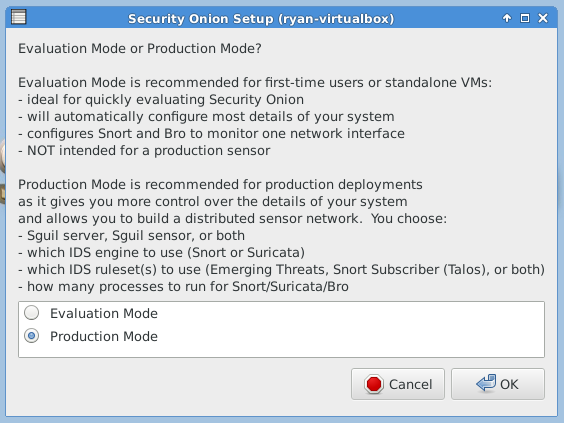
Task: Confirm the selection with OK
Action: pyautogui.click(x=498, y=384)
